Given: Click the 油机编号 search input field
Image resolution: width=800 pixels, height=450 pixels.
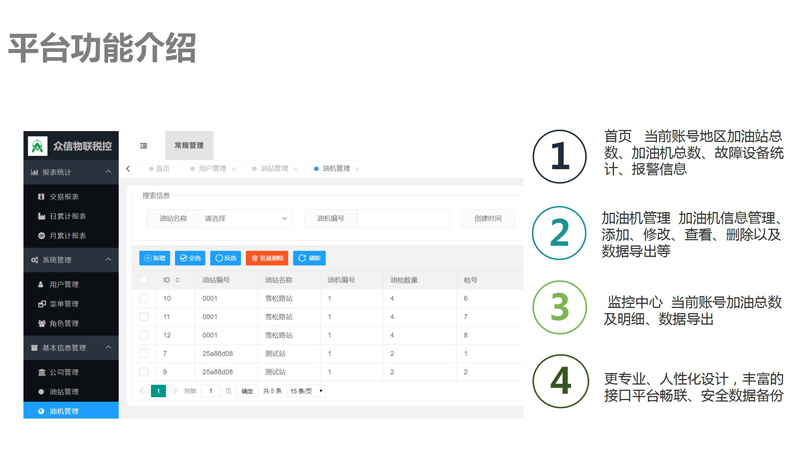Looking at the screenshot, I should point(402,218).
